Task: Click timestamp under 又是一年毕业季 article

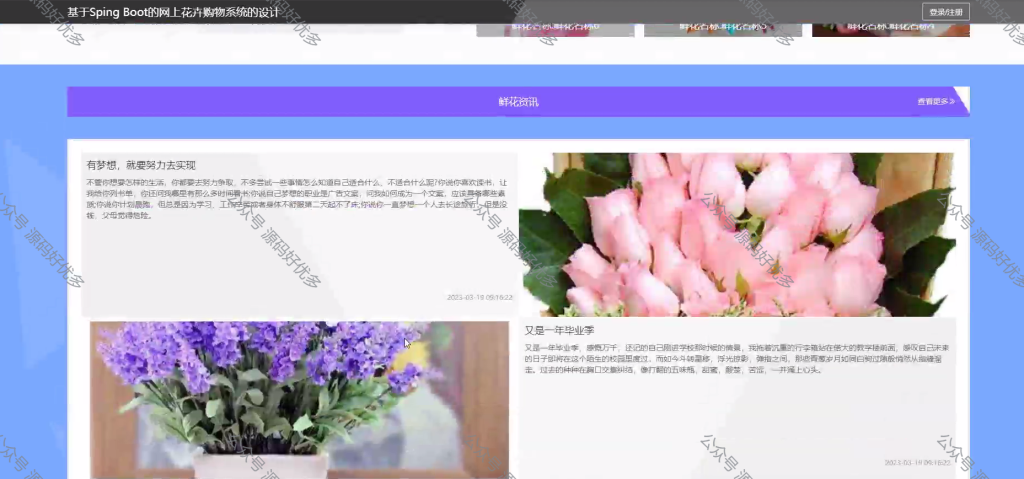Action: [x=918, y=463]
